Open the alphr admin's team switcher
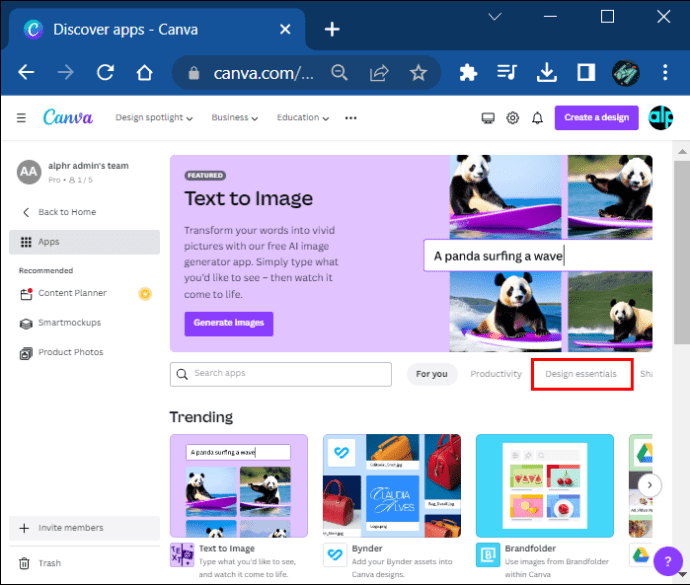 pyautogui.click(x=84, y=172)
